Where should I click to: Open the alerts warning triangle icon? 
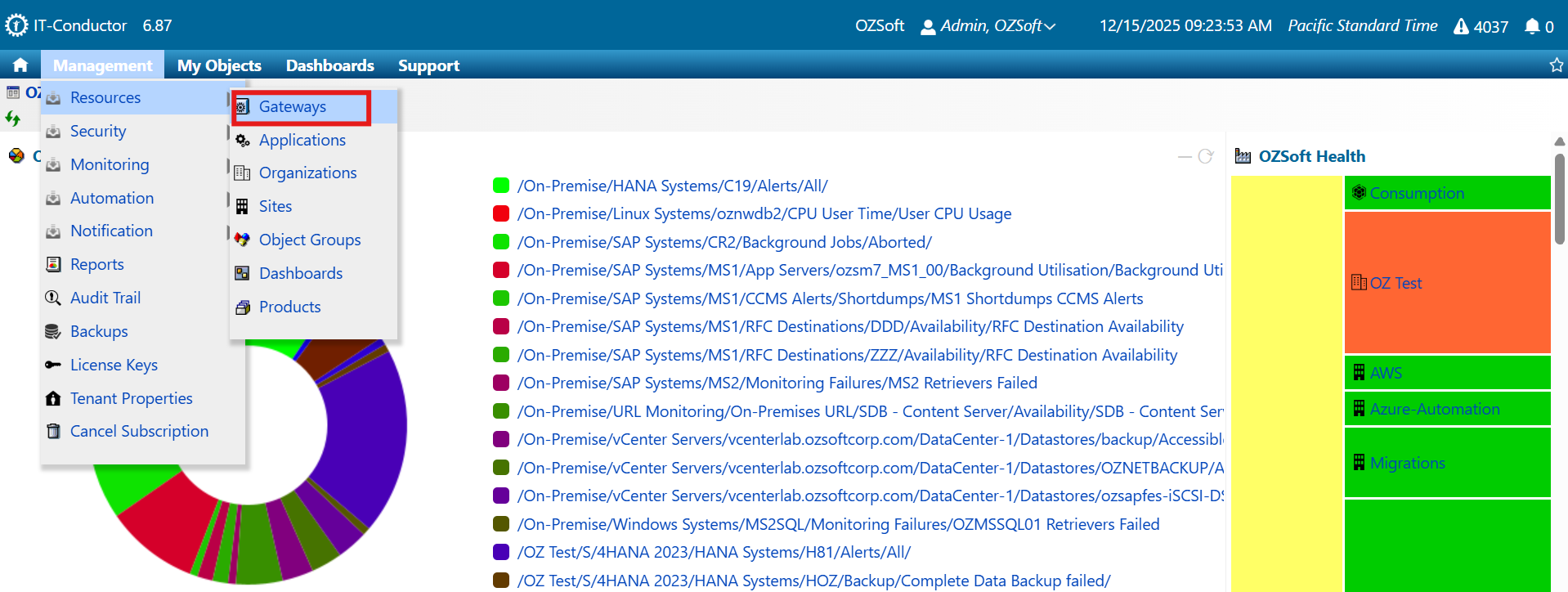click(1461, 26)
